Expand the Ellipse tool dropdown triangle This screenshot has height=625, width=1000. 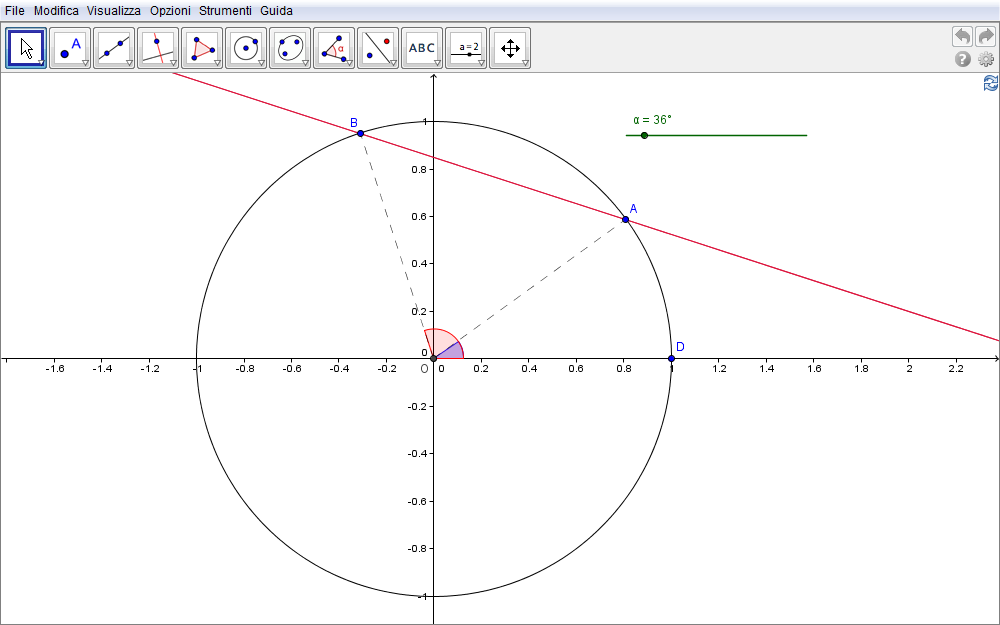coord(305,63)
